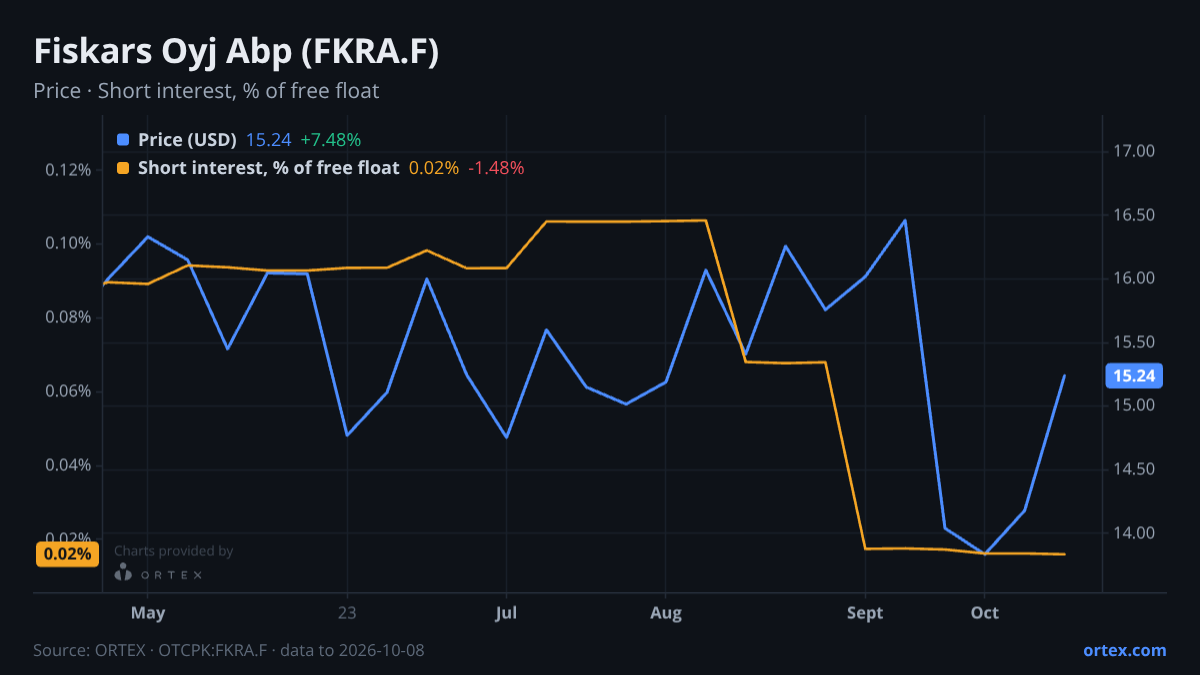
Task: Click the 14.00 right axis label
Action: (1134, 533)
